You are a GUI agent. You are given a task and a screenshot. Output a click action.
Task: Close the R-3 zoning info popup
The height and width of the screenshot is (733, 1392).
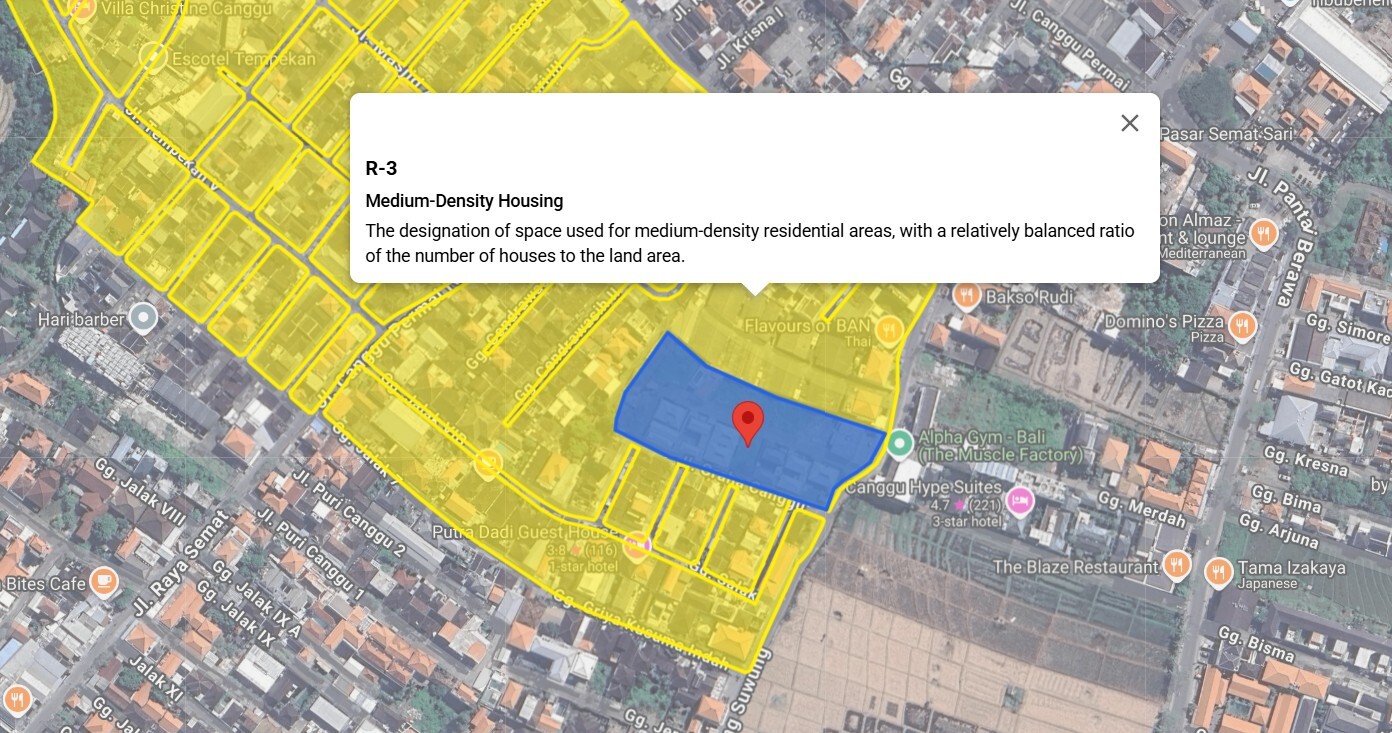1129,123
